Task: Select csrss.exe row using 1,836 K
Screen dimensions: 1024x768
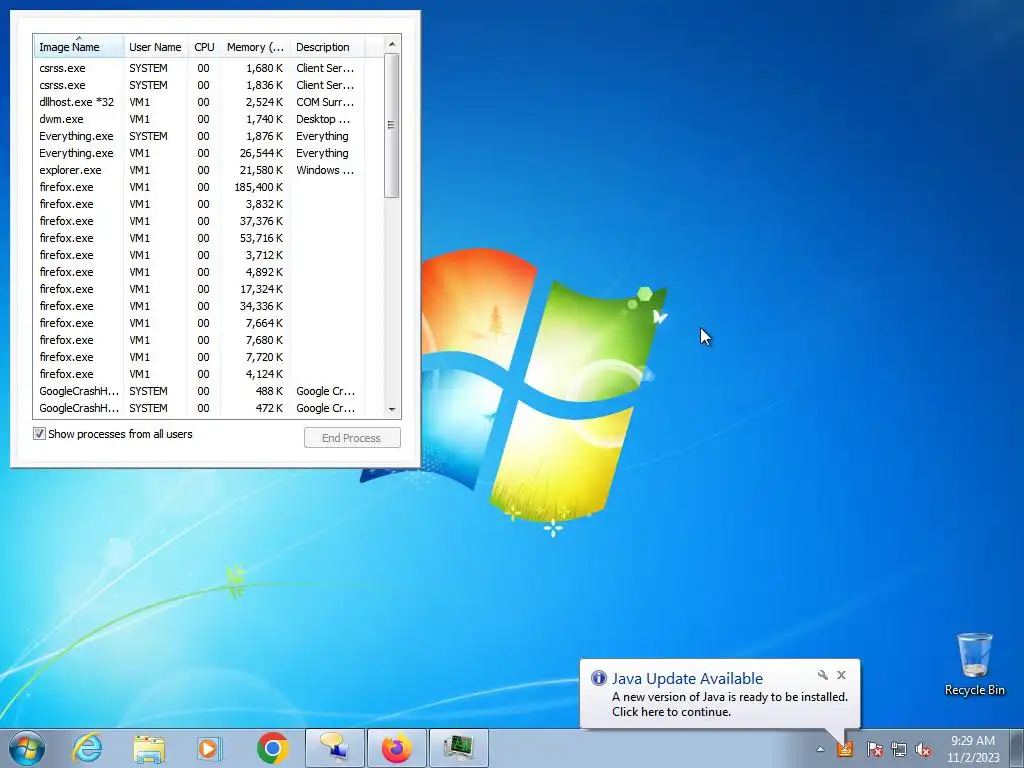Action: pos(199,85)
